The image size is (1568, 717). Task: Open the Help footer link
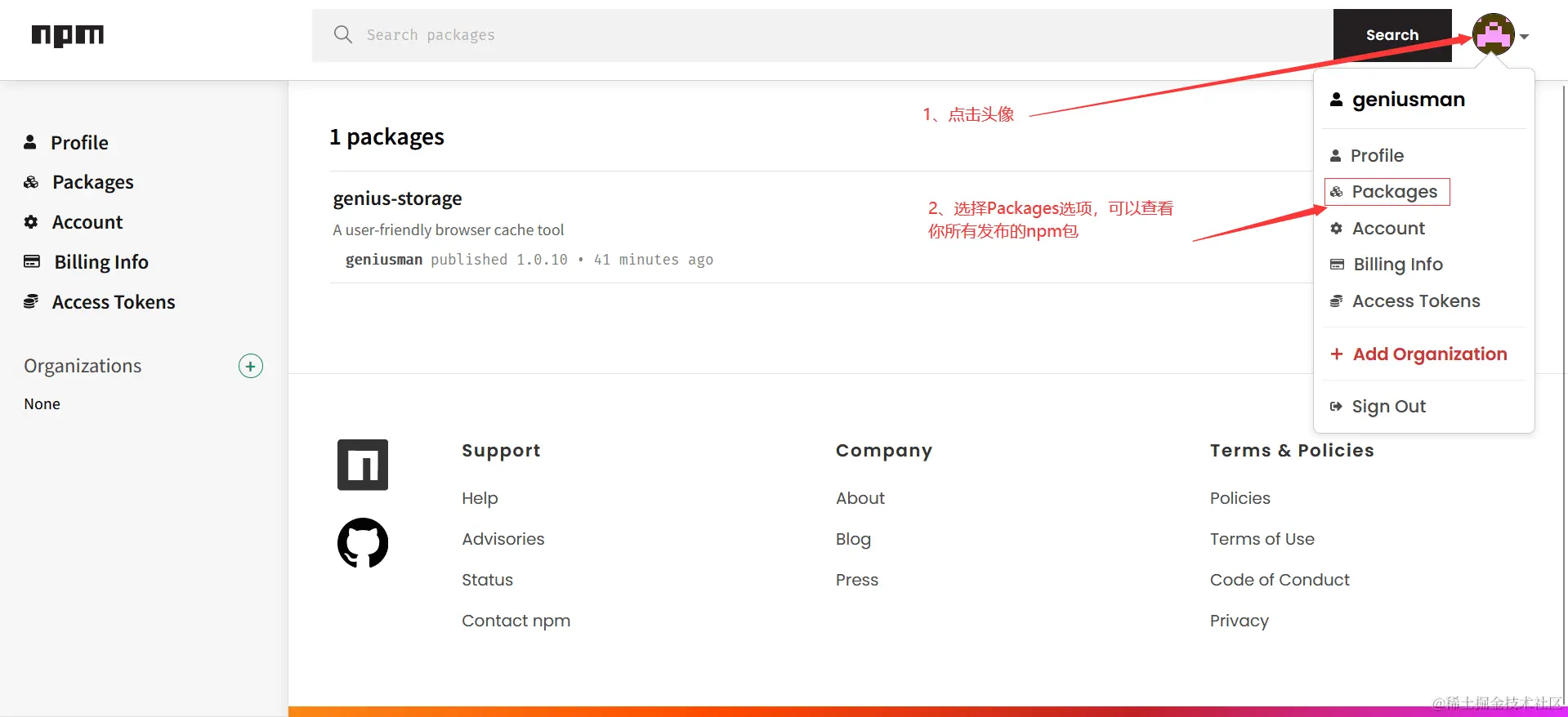click(480, 498)
